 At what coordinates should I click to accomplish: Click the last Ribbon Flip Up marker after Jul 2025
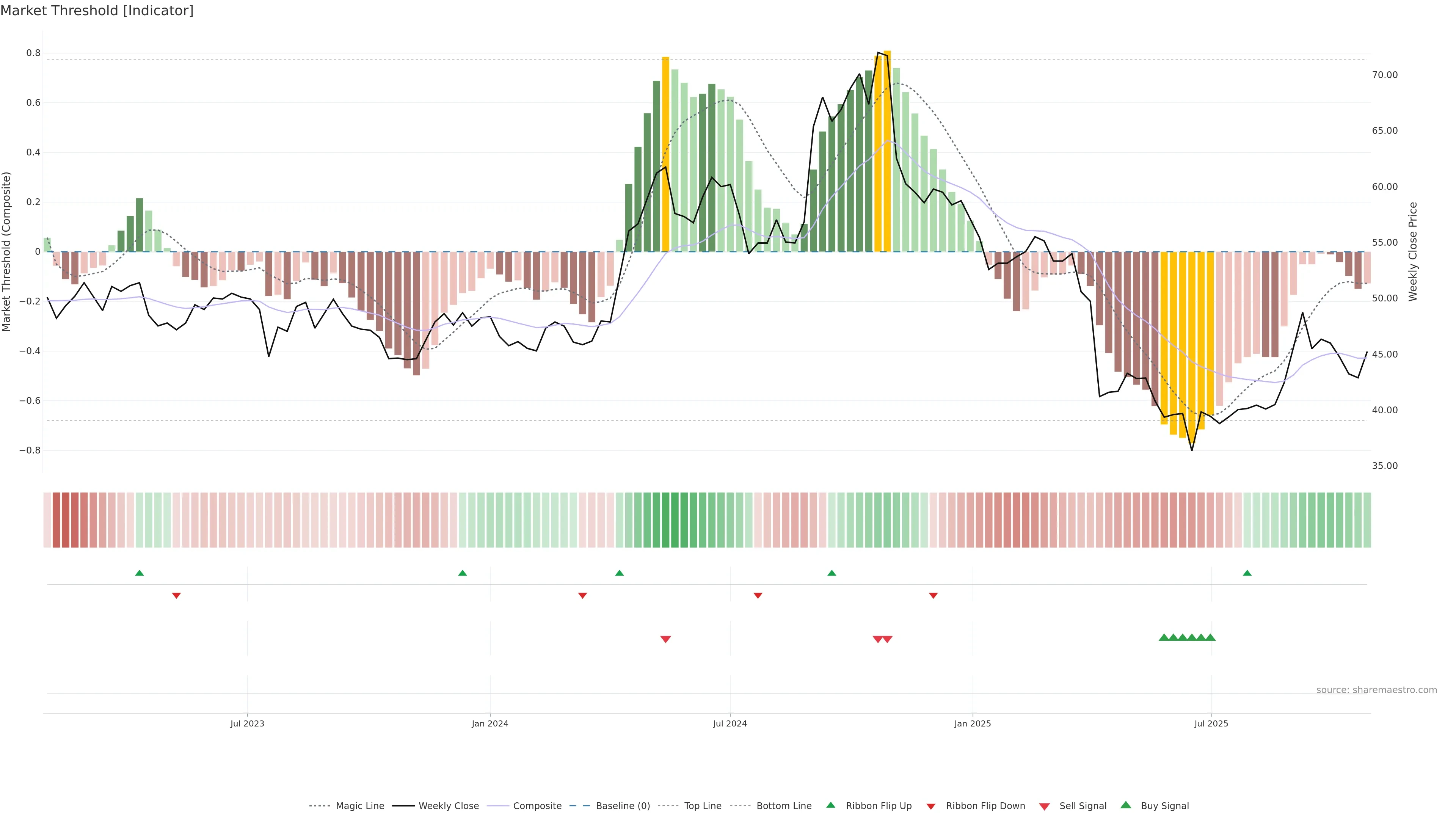coord(1247,573)
